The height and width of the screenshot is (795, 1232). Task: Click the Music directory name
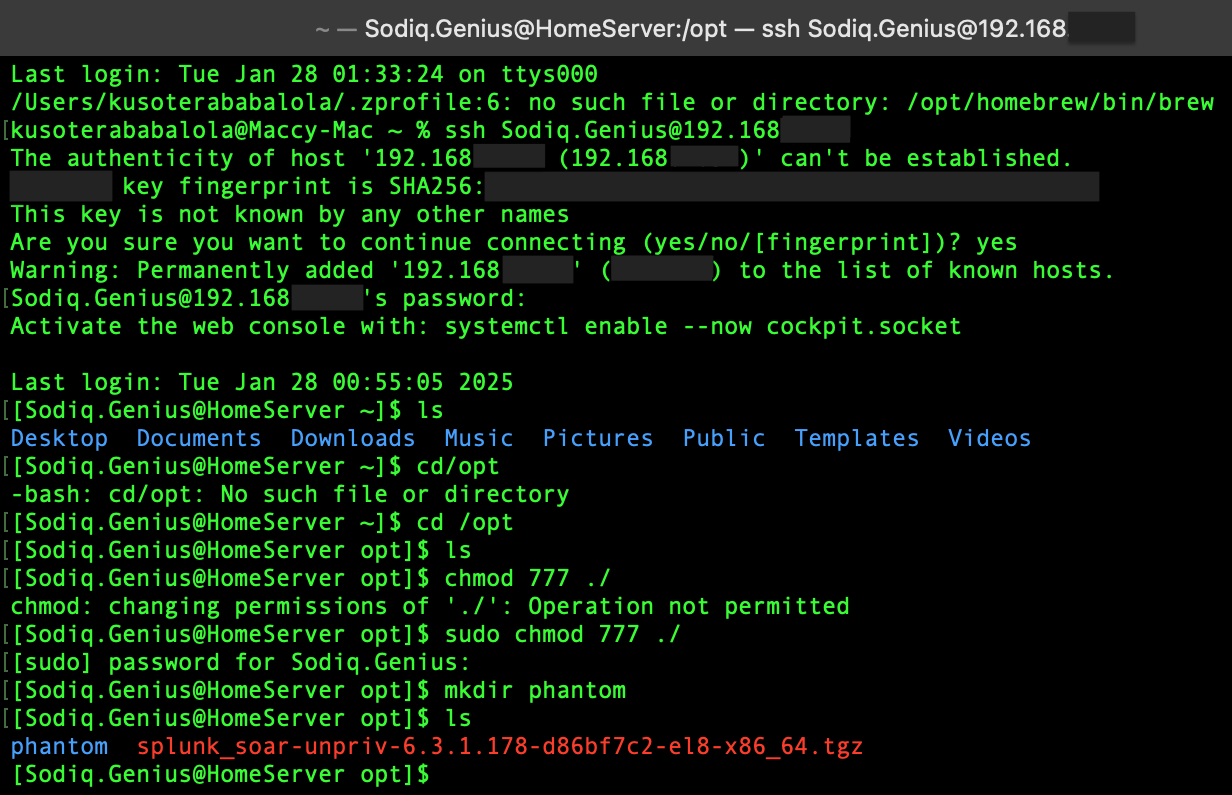[x=479, y=438]
